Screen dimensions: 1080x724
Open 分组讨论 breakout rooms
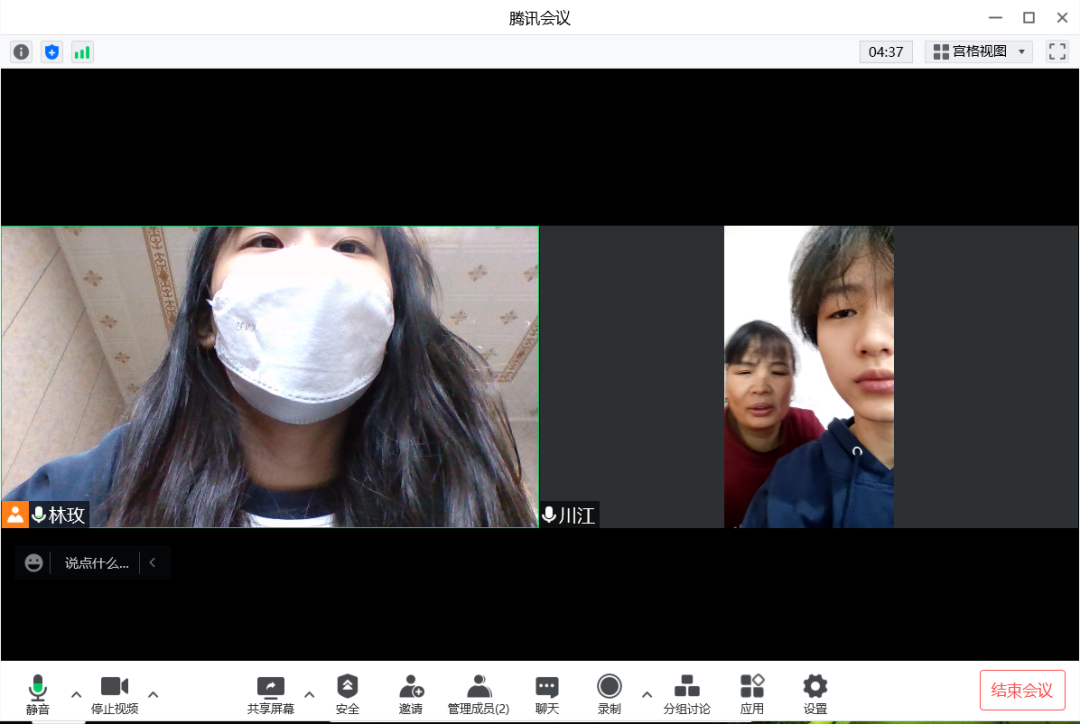[x=687, y=694]
